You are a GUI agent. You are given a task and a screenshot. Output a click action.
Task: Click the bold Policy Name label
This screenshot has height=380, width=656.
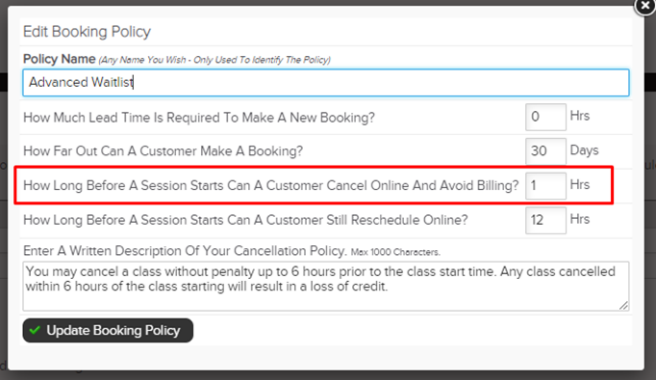(x=59, y=59)
